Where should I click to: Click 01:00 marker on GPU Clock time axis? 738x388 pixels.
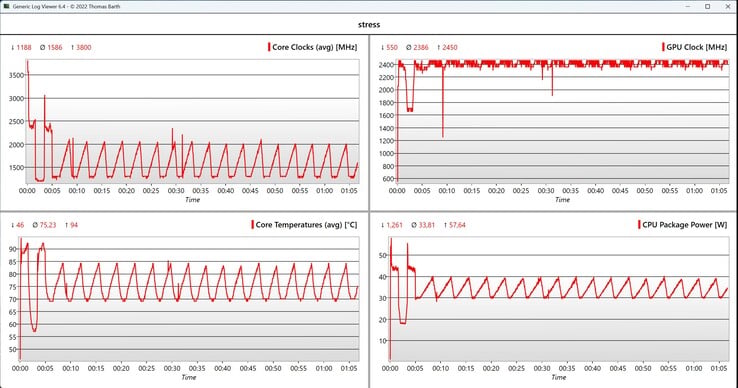point(694,191)
